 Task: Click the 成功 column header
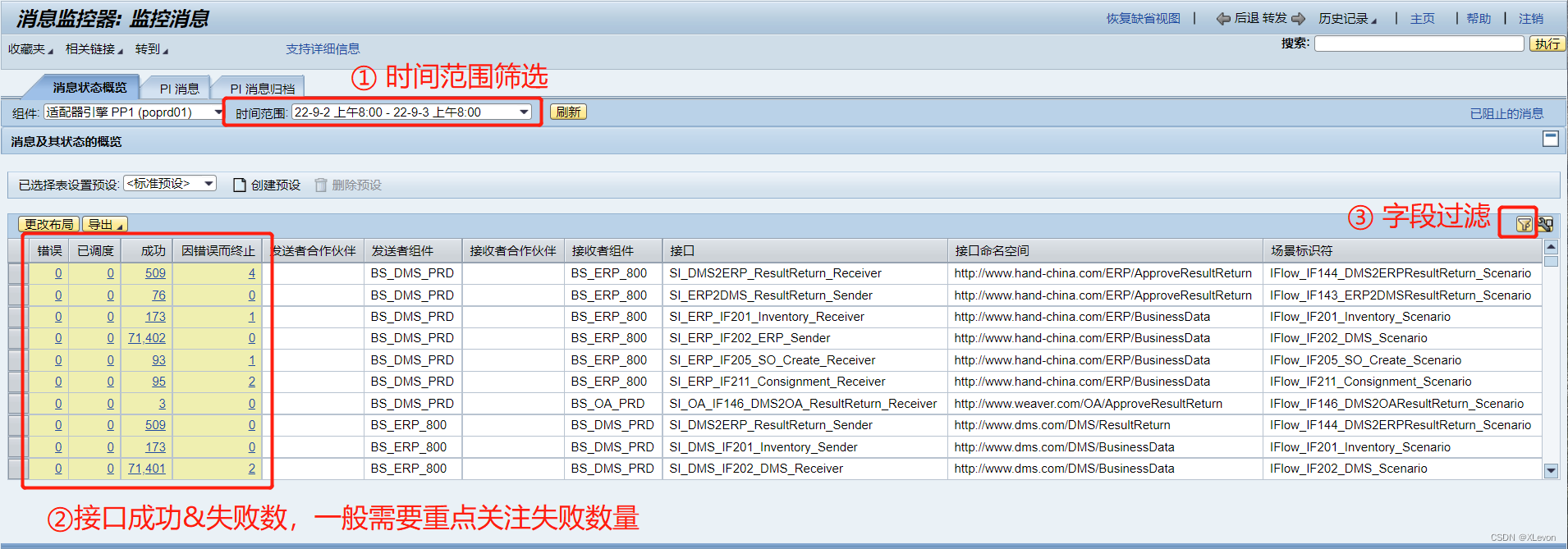147,251
